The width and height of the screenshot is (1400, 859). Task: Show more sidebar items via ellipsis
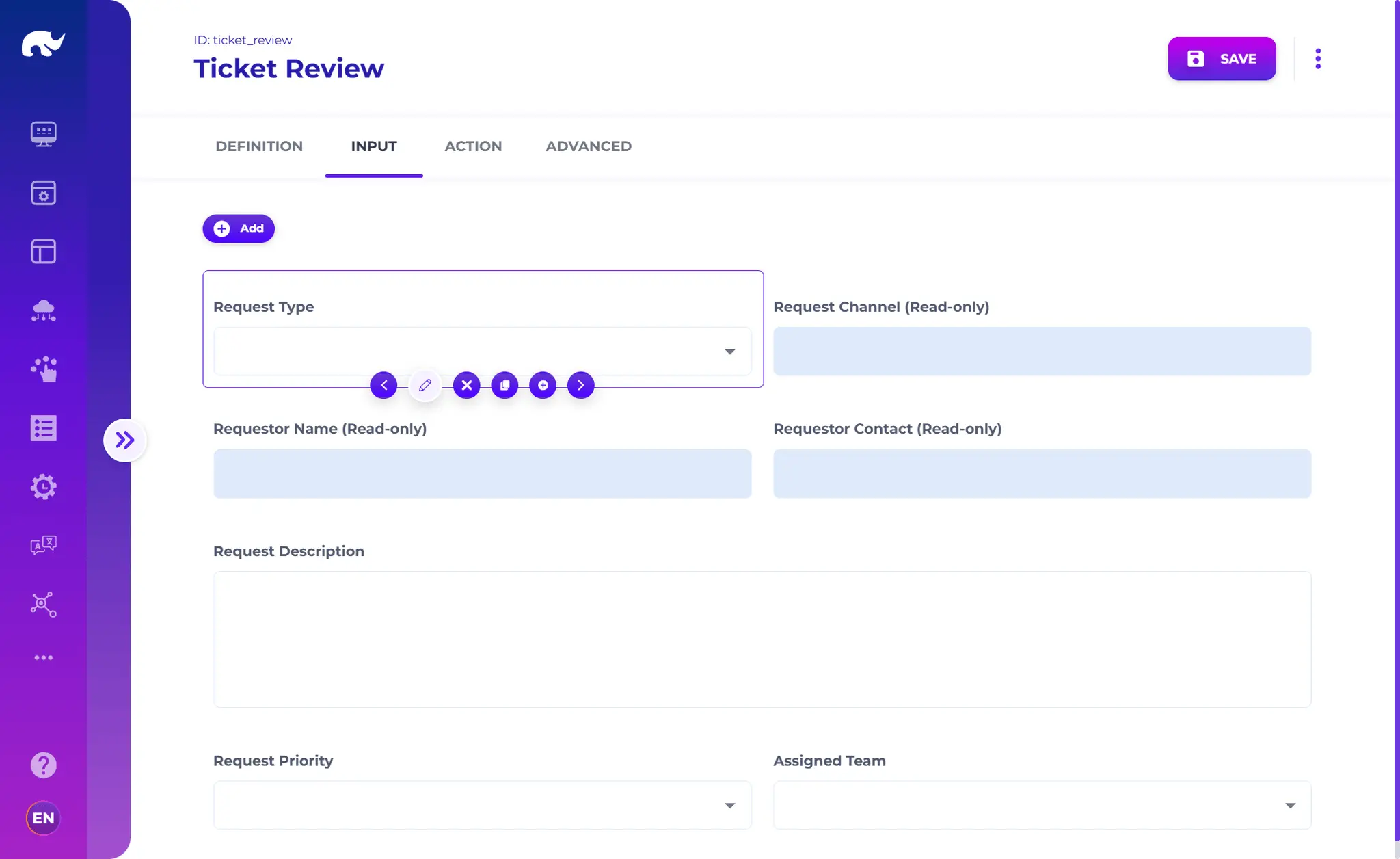tap(43, 657)
